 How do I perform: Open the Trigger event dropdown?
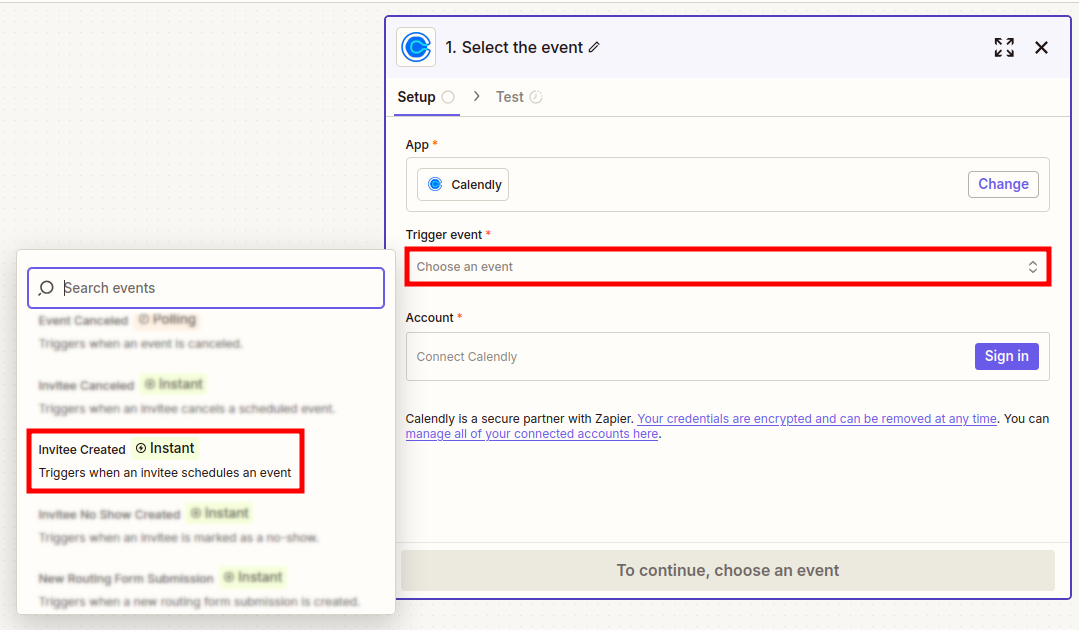tap(727, 267)
